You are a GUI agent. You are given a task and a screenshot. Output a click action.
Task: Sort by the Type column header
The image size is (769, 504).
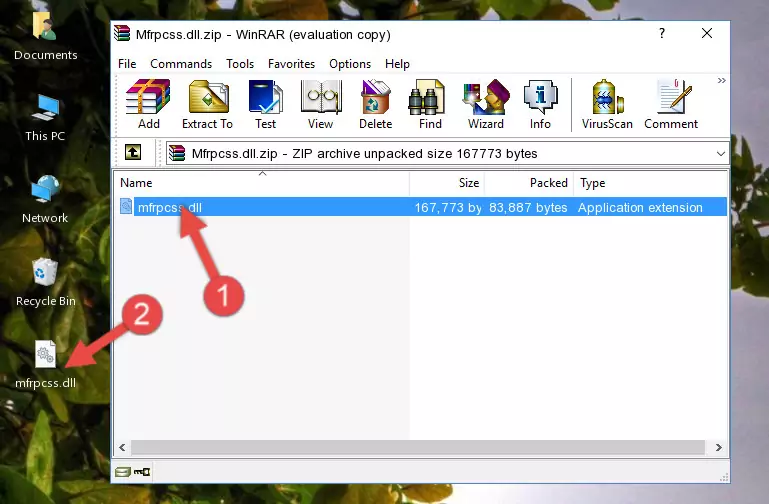tap(650, 183)
